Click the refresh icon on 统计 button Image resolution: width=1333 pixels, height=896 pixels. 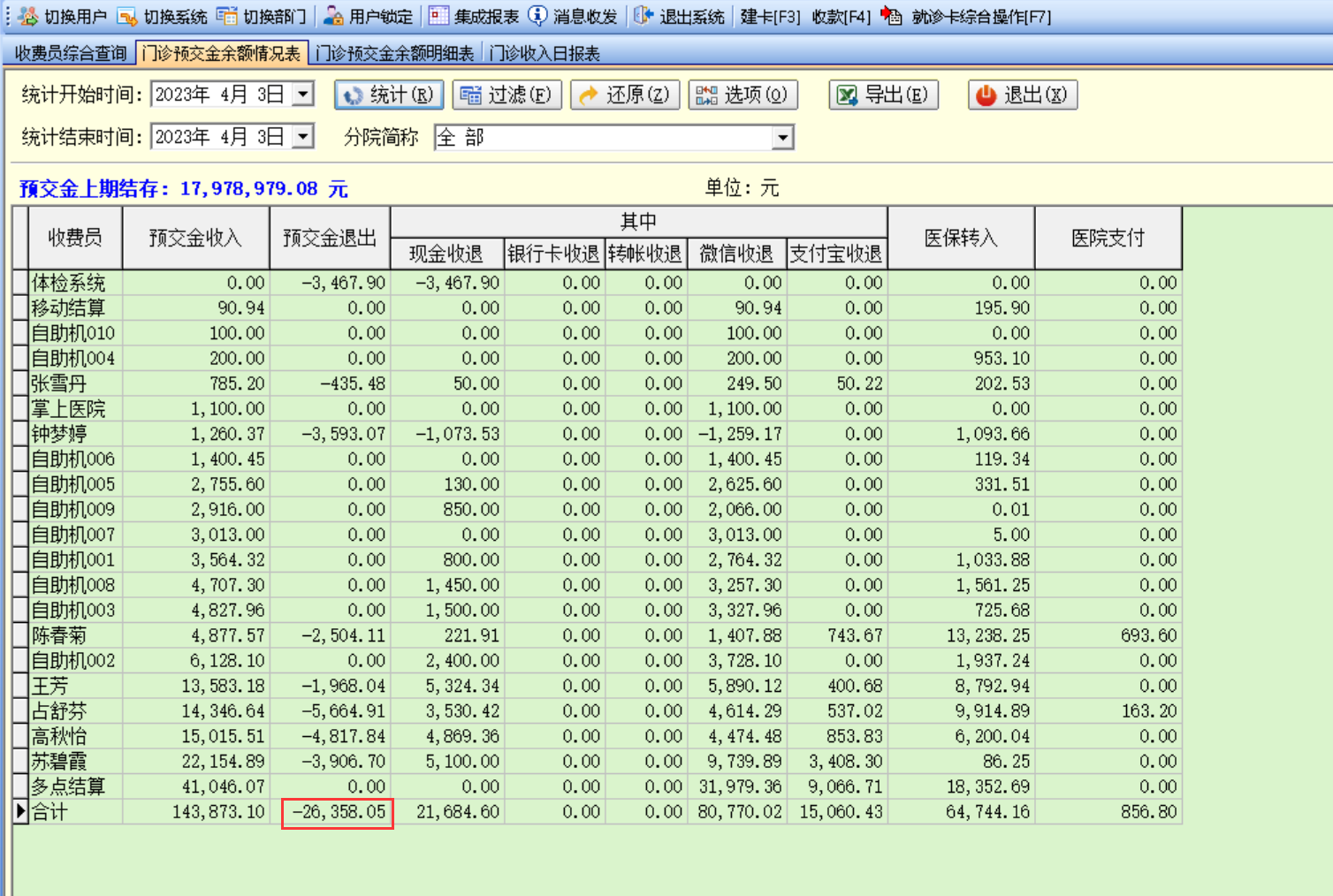[x=354, y=95]
